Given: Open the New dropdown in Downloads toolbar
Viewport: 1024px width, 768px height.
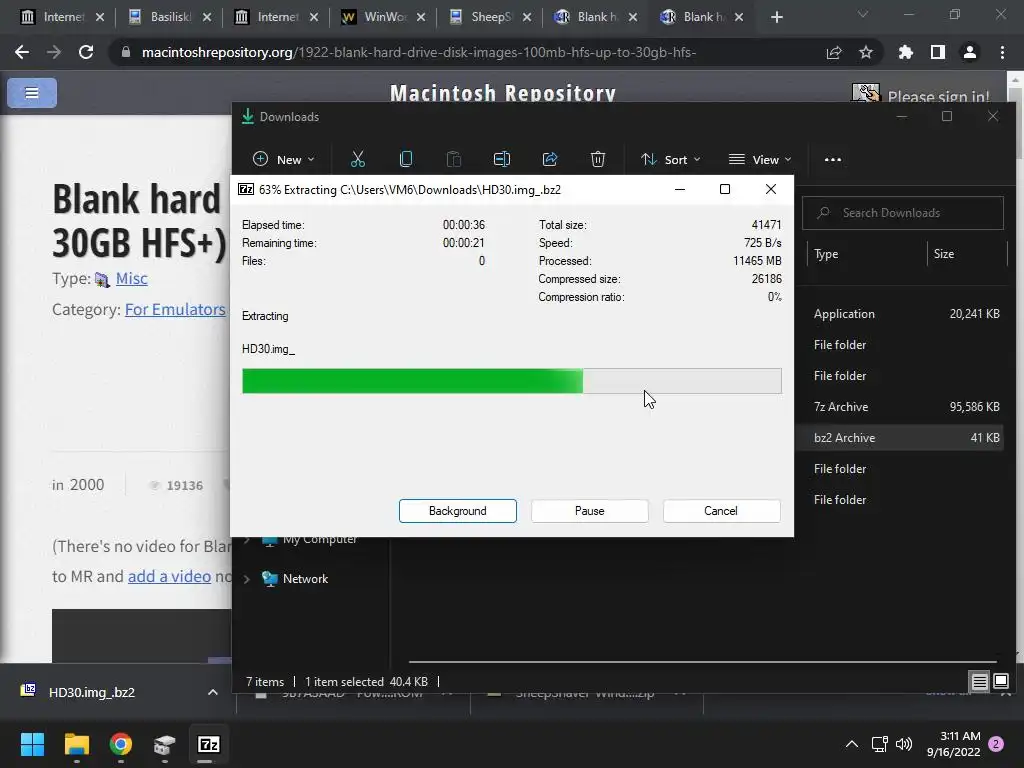Looking at the screenshot, I should pyautogui.click(x=283, y=159).
